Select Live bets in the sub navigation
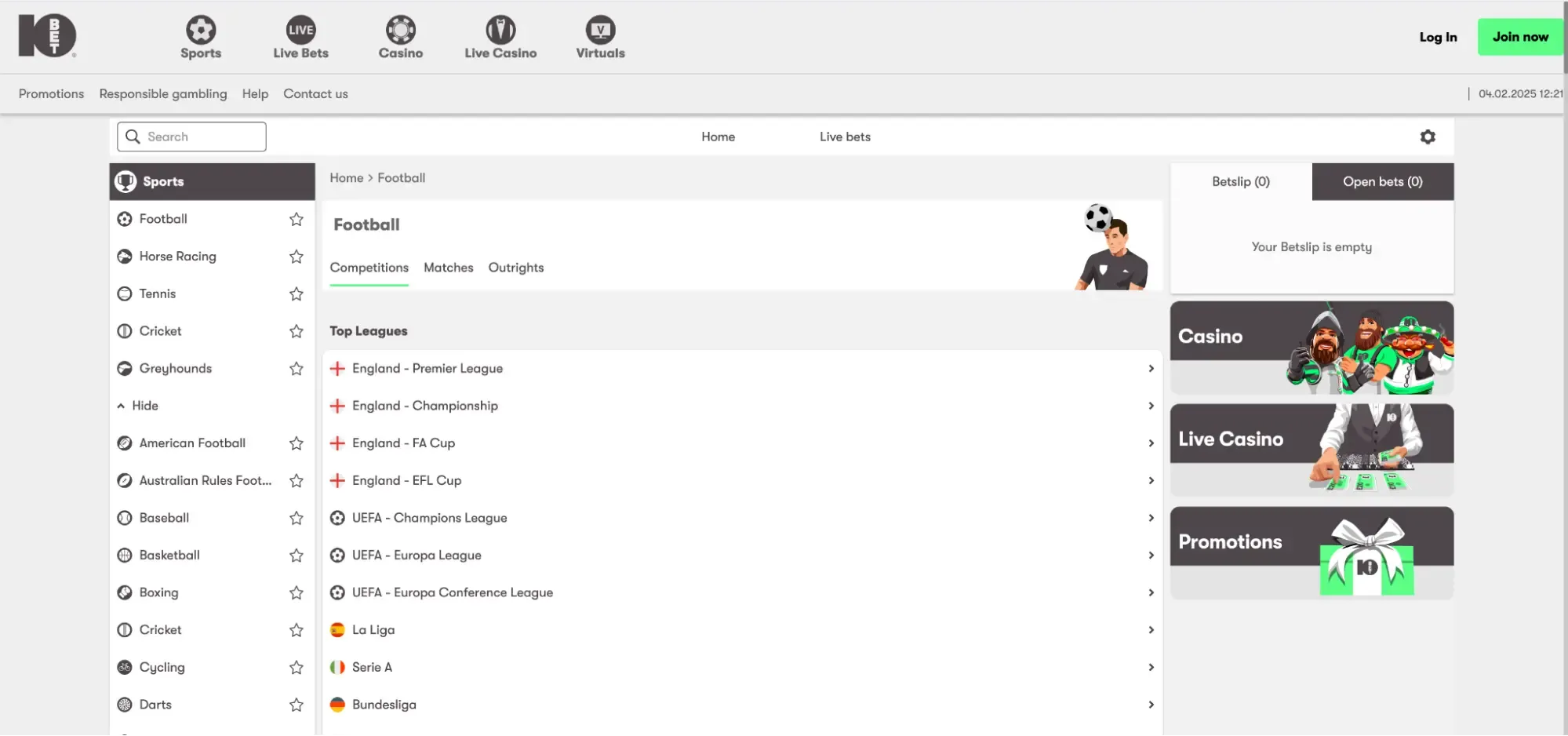The height and width of the screenshot is (736, 1568). (x=845, y=137)
